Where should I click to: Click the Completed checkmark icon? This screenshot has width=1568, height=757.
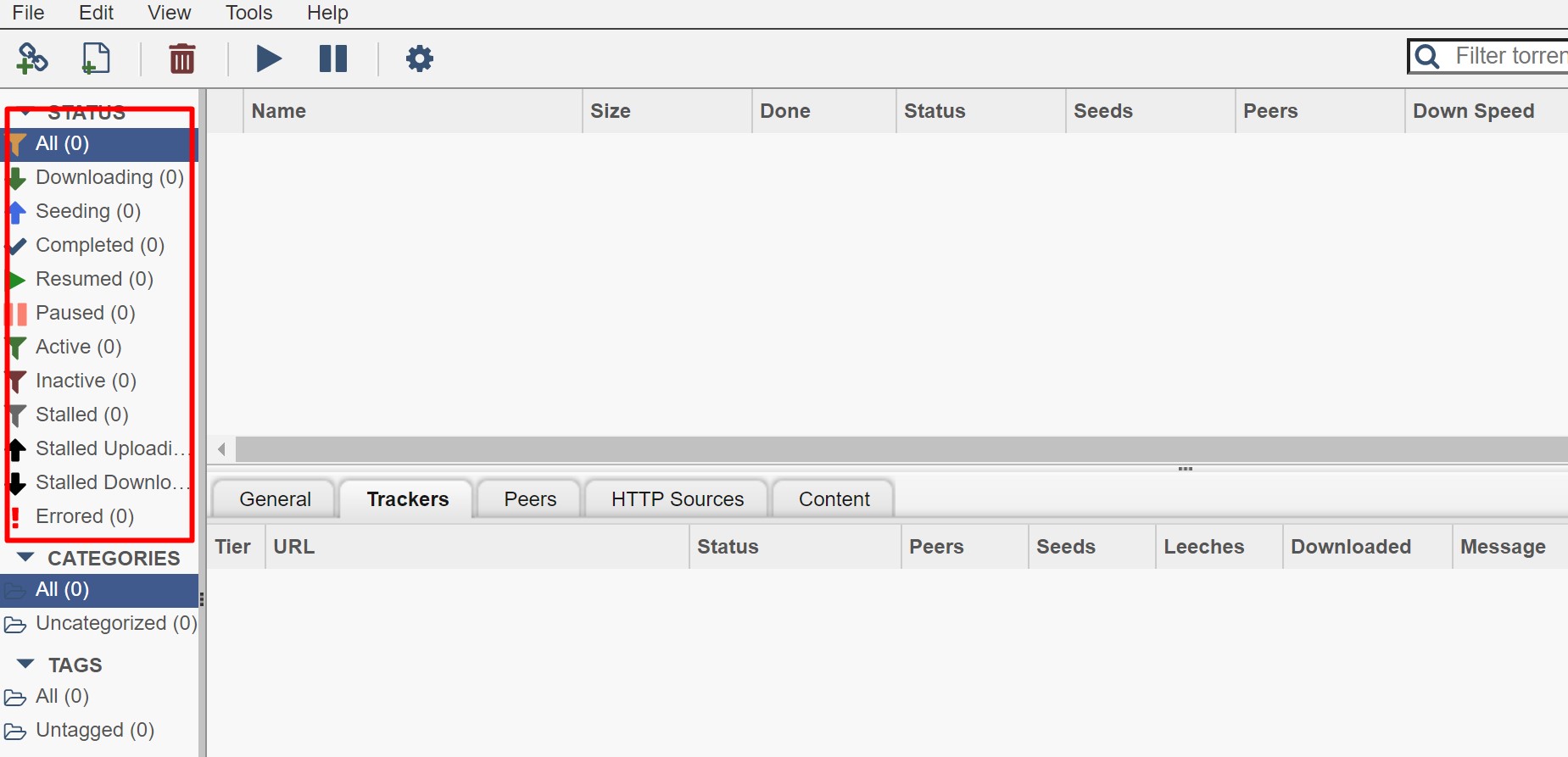pyautogui.click(x=16, y=247)
